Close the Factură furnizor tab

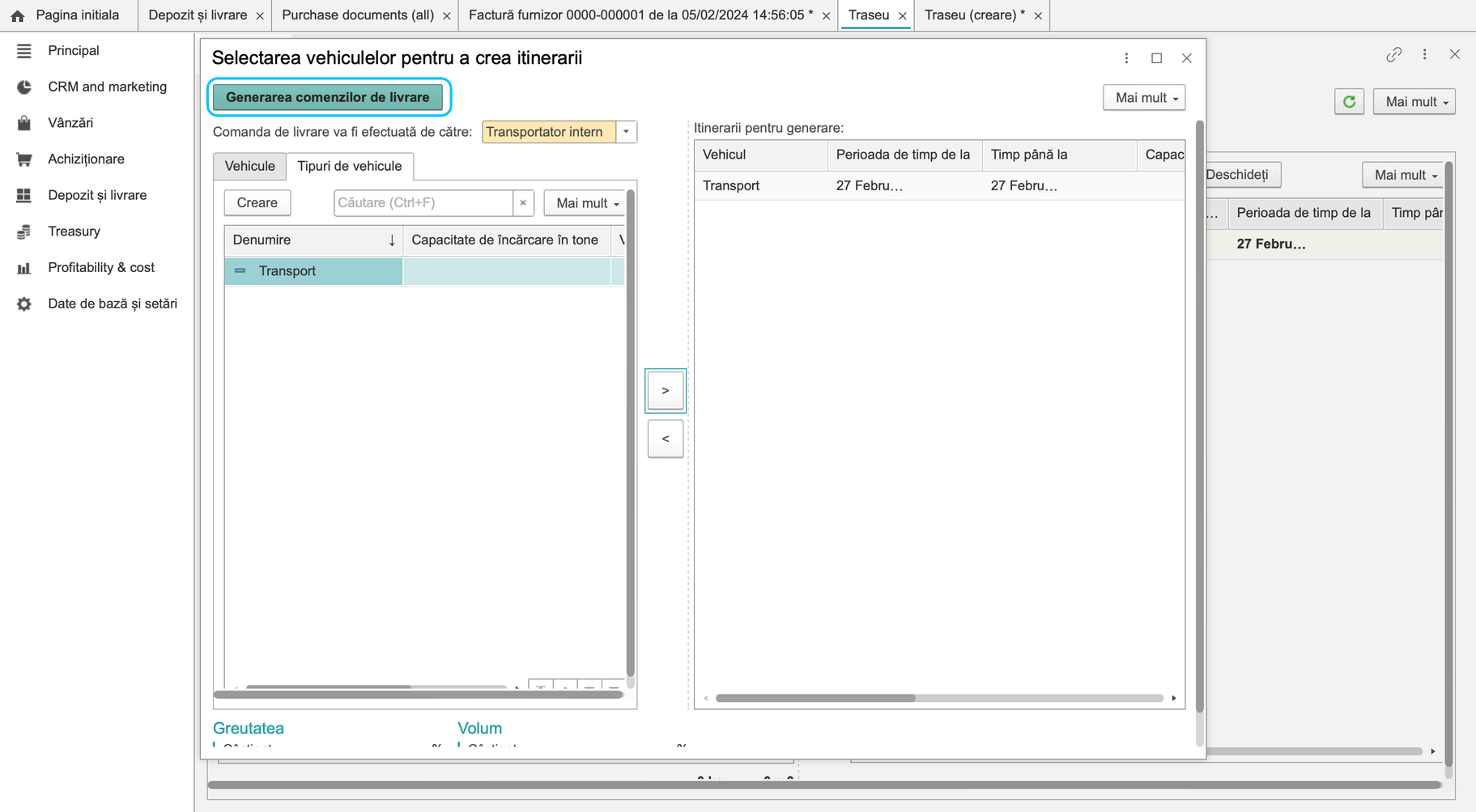(826, 16)
